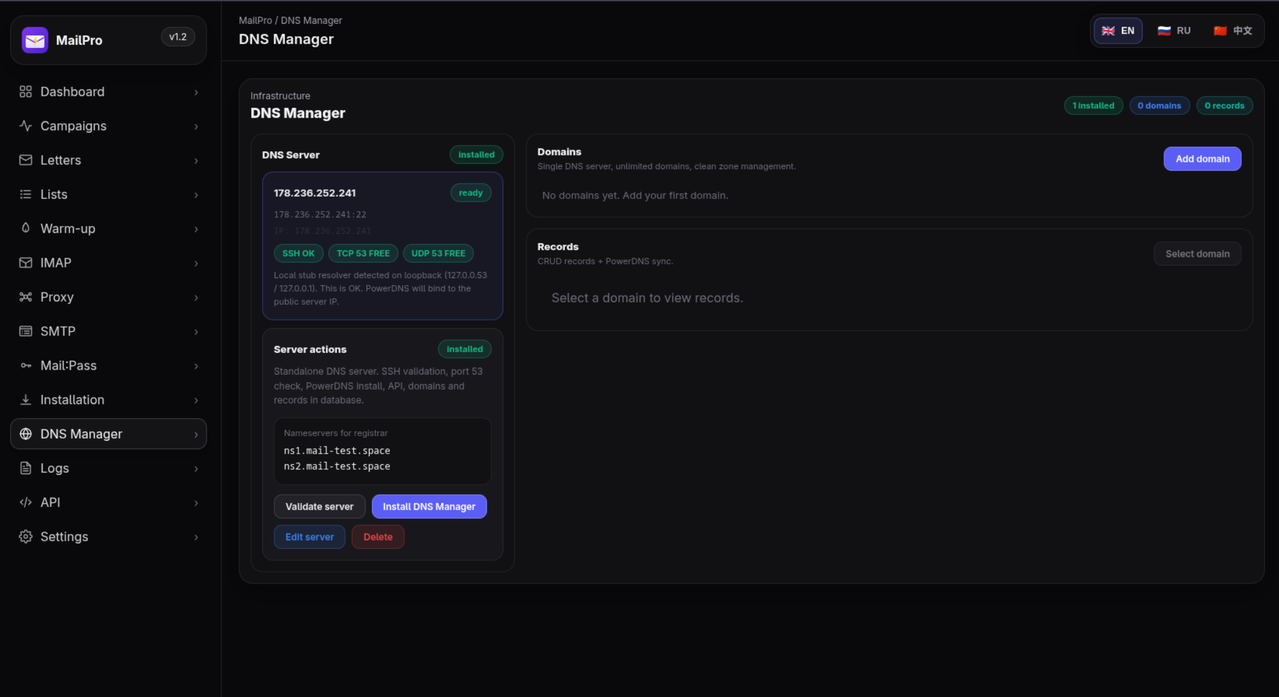1279x697 pixels.
Task: Expand the Settings menu chevron
Action: point(196,537)
